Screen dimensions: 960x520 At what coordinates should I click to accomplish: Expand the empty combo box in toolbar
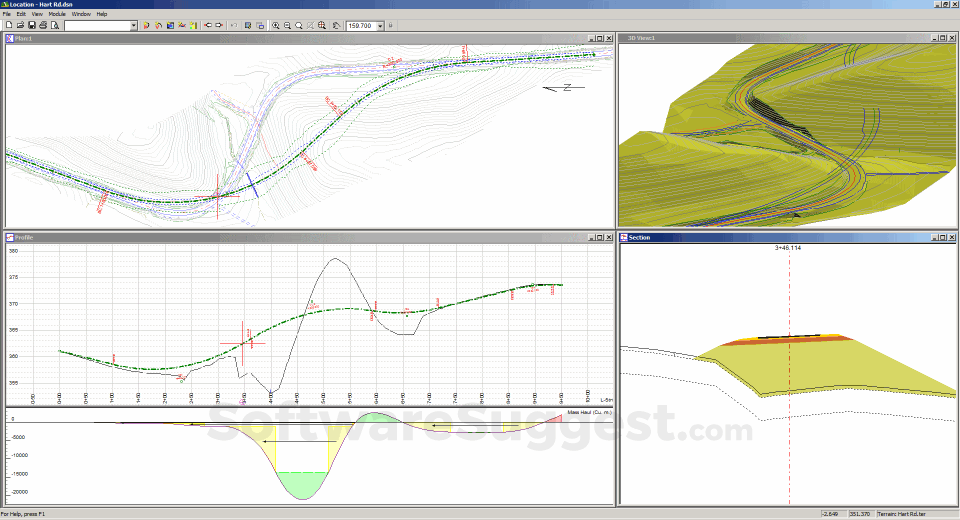(x=133, y=25)
